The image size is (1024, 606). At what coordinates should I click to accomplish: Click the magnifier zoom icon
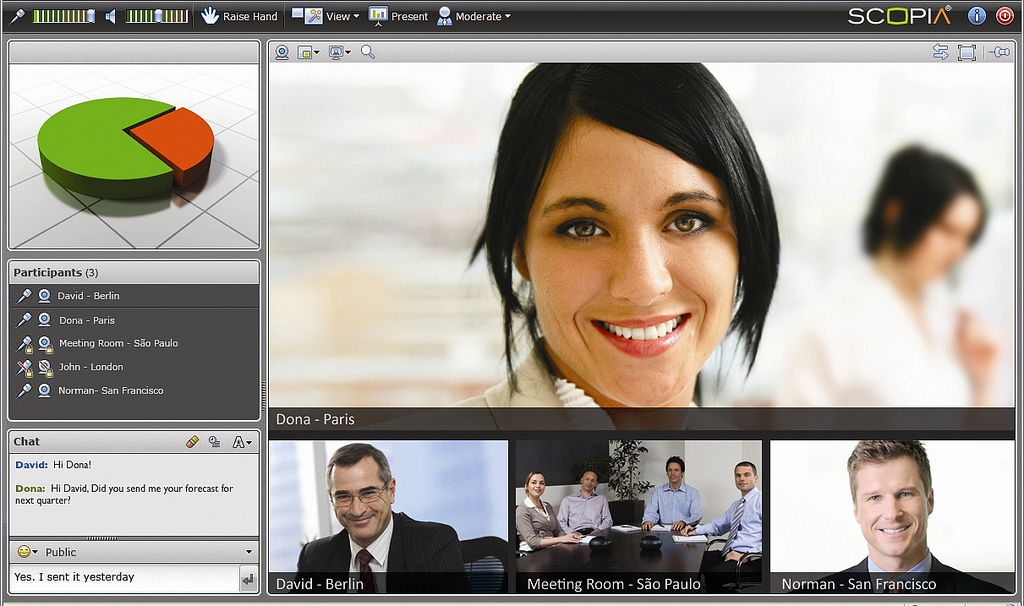pyautogui.click(x=368, y=52)
